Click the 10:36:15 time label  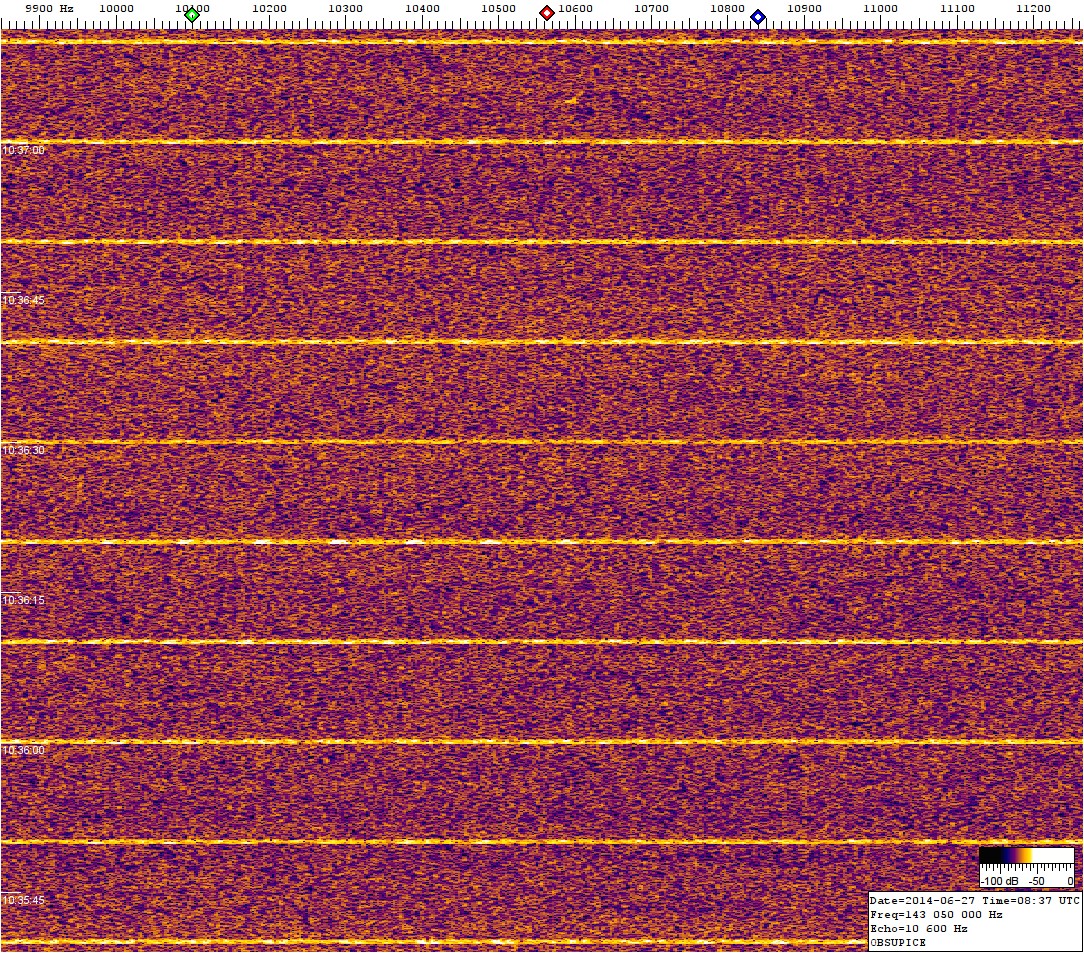pyautogui.click(x=23, y=600)
